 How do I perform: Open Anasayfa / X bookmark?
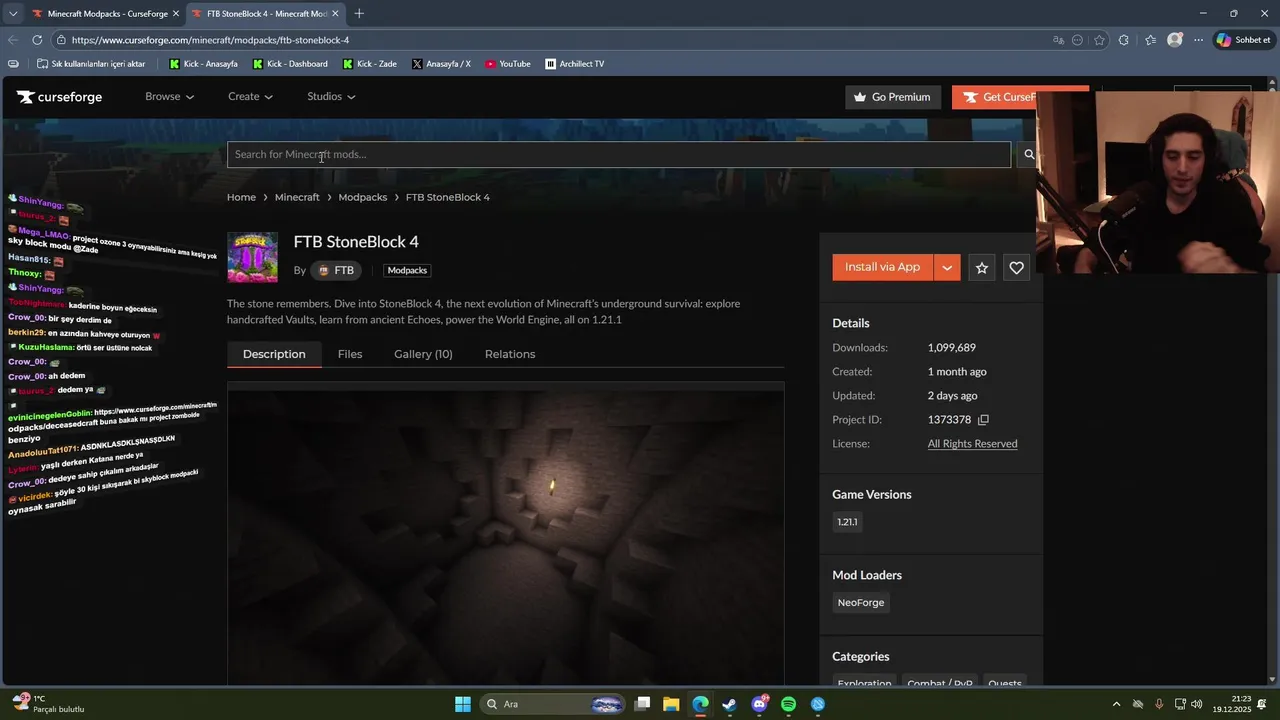click(x=441, y=64)
